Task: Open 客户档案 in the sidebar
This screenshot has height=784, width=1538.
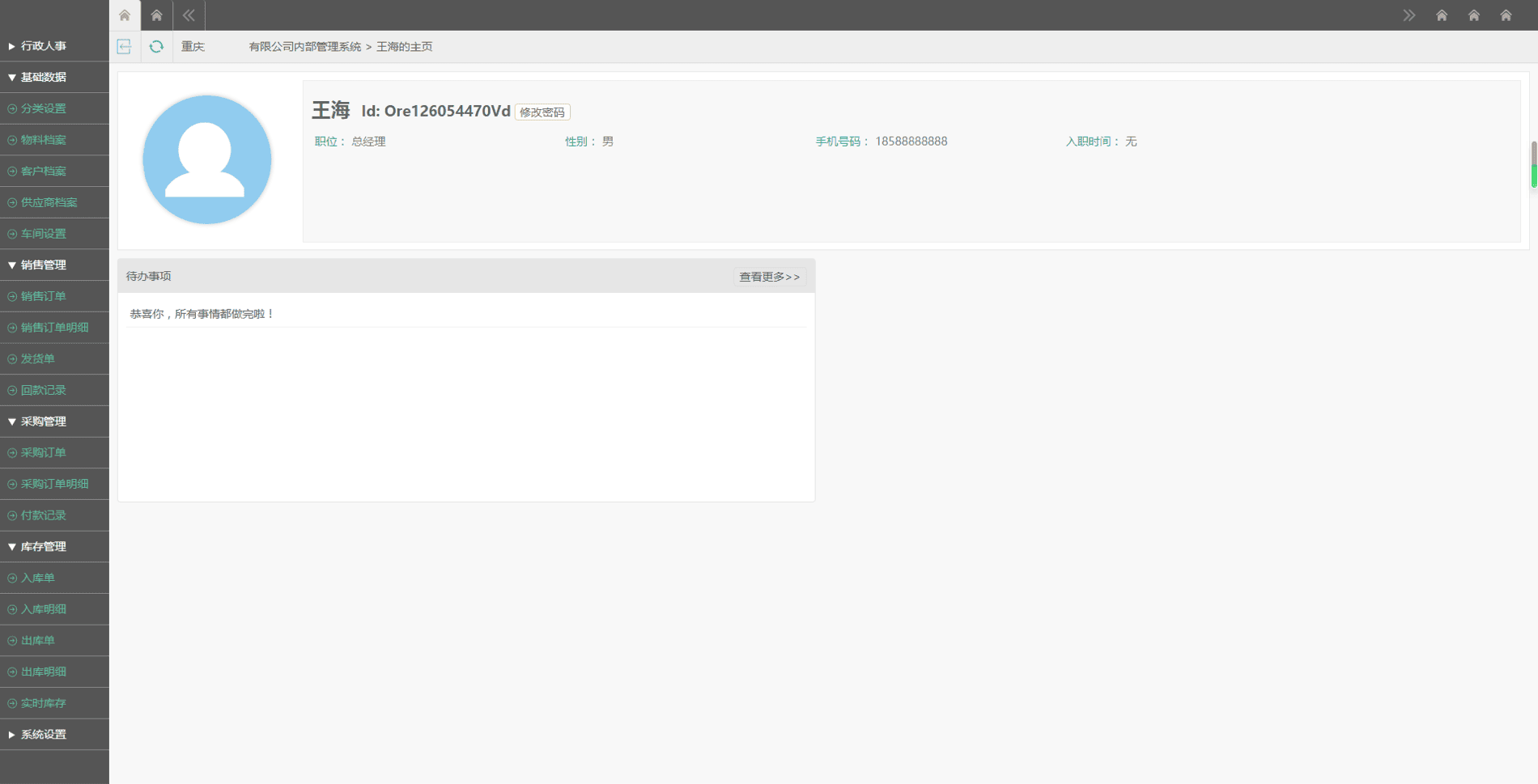Action: (44, 172)
